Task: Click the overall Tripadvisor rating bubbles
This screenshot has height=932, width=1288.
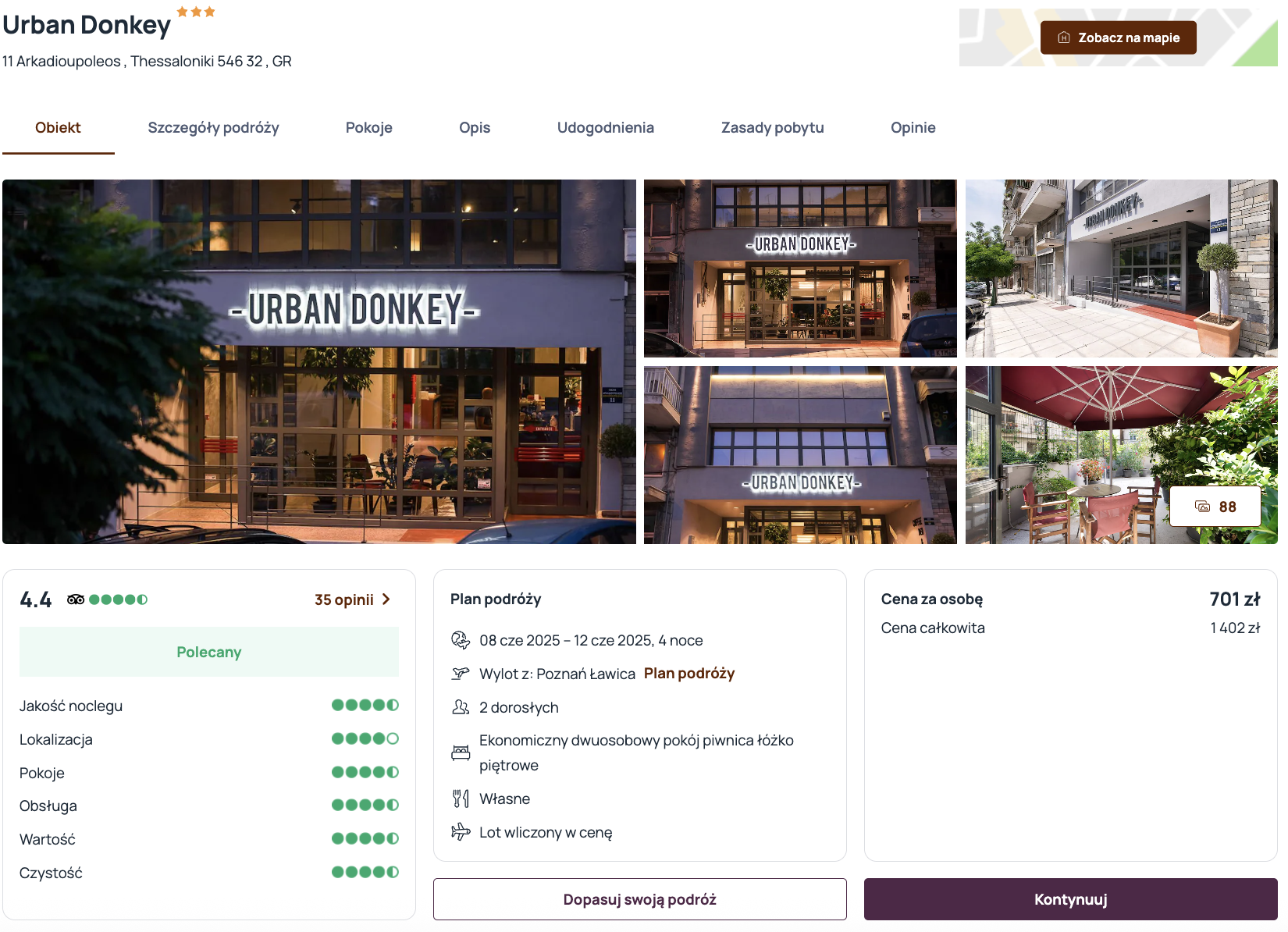Action: 118,599
